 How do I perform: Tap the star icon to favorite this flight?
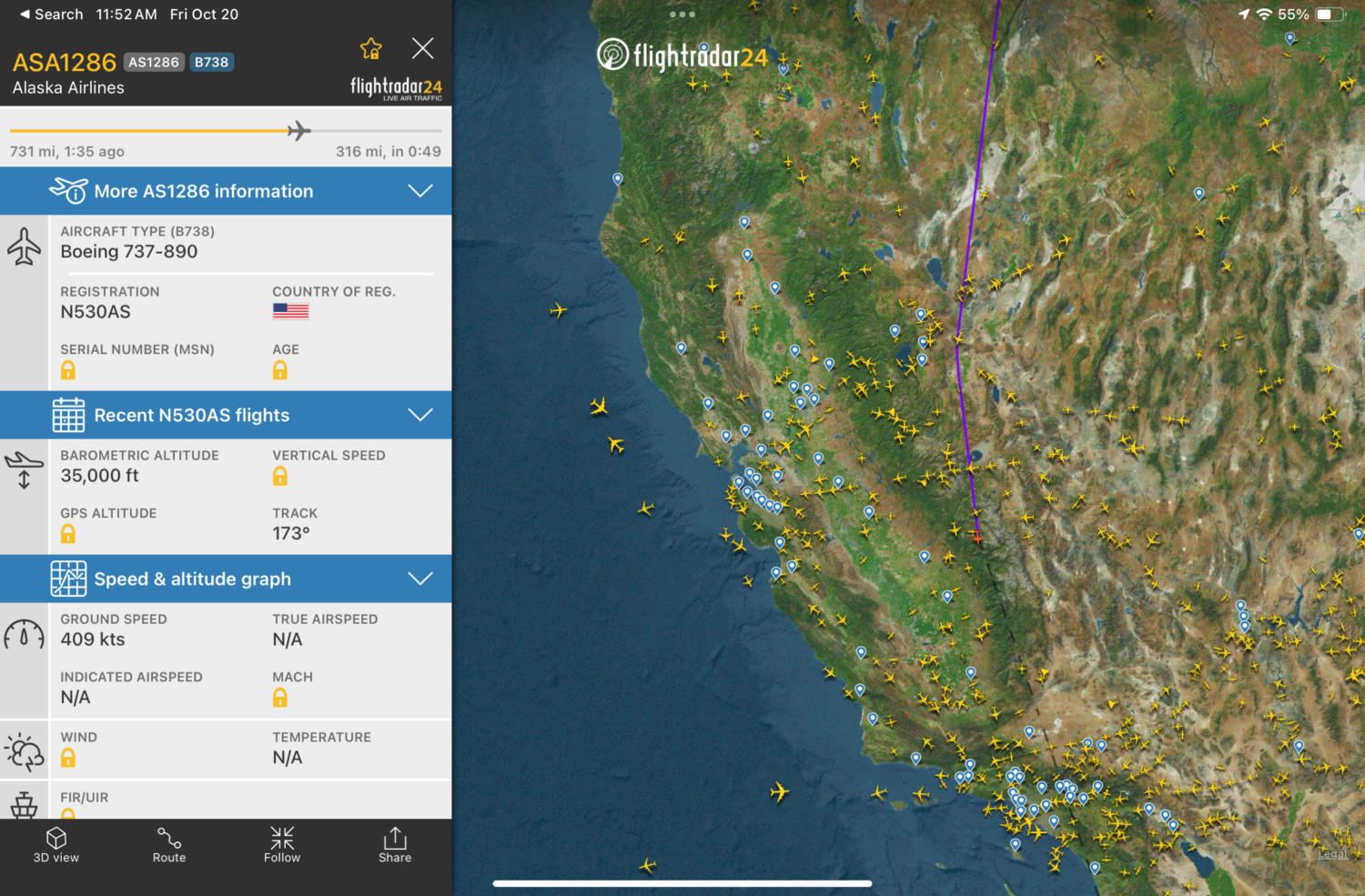tap(370, 47)
